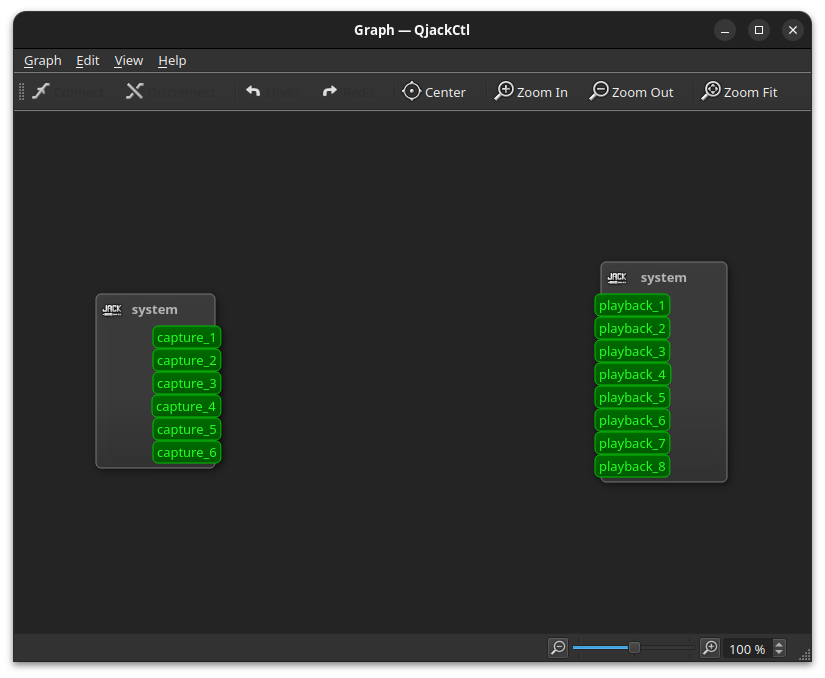Select the playback_5 port
Image resolution: width=825 pixels, height=678 pixels.
pos(632,397)
